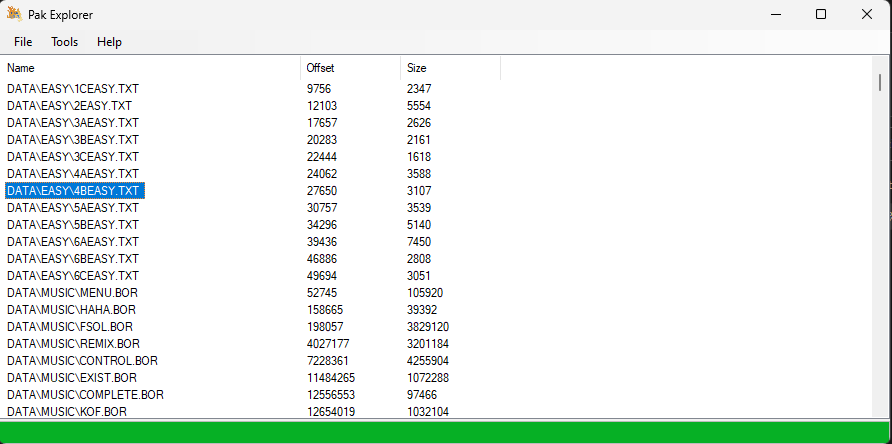Sort list by Offset column header
The height and width of the screenshot is (444, 892).
[350, 68]
